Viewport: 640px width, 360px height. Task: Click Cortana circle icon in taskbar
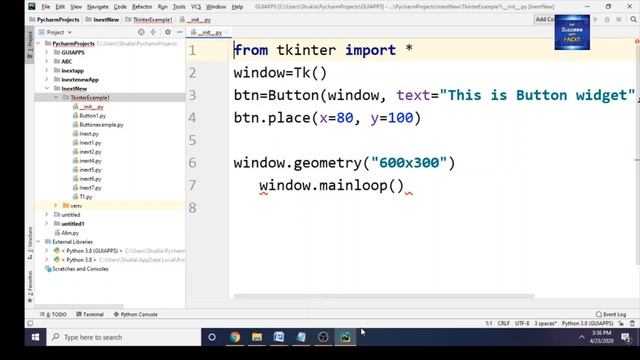click(x=212, y=337)
